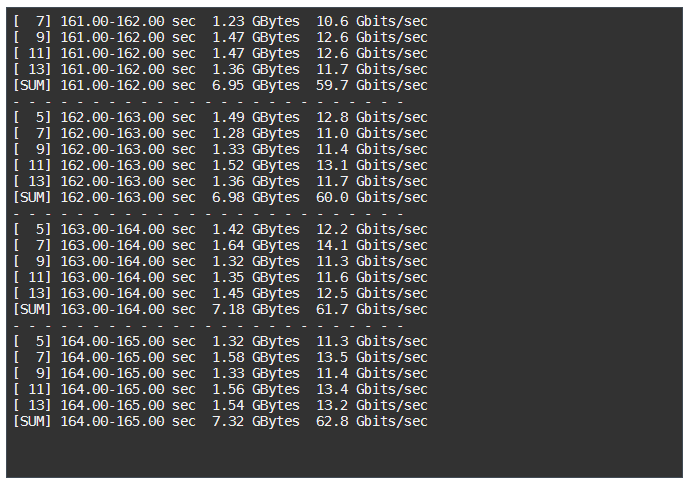Click "1.35 GBytes" for stream 11
The width and height of the screenshot is (691, 485).
click(256, 277)
